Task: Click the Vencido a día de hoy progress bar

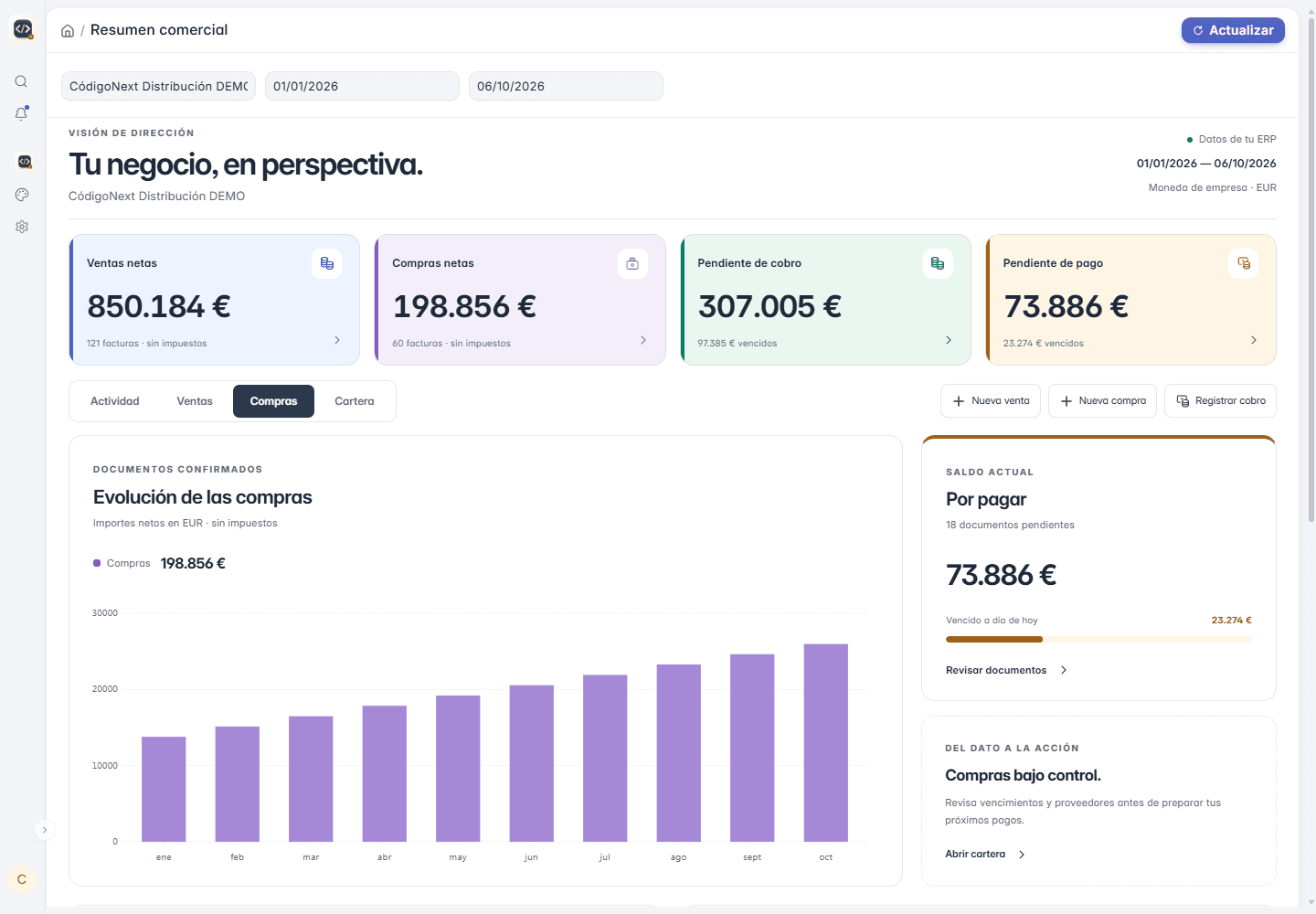Action: point(1098,640)
